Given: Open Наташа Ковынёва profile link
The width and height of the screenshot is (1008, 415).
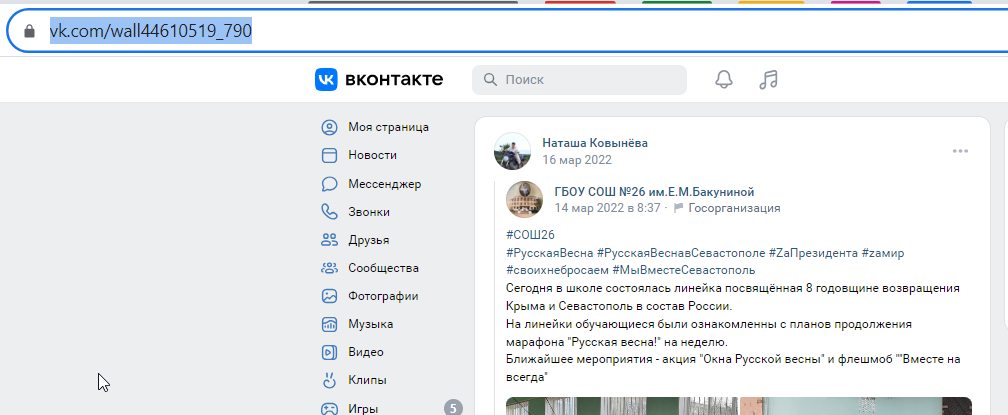Looking at the screenshot, I should 595,143.
